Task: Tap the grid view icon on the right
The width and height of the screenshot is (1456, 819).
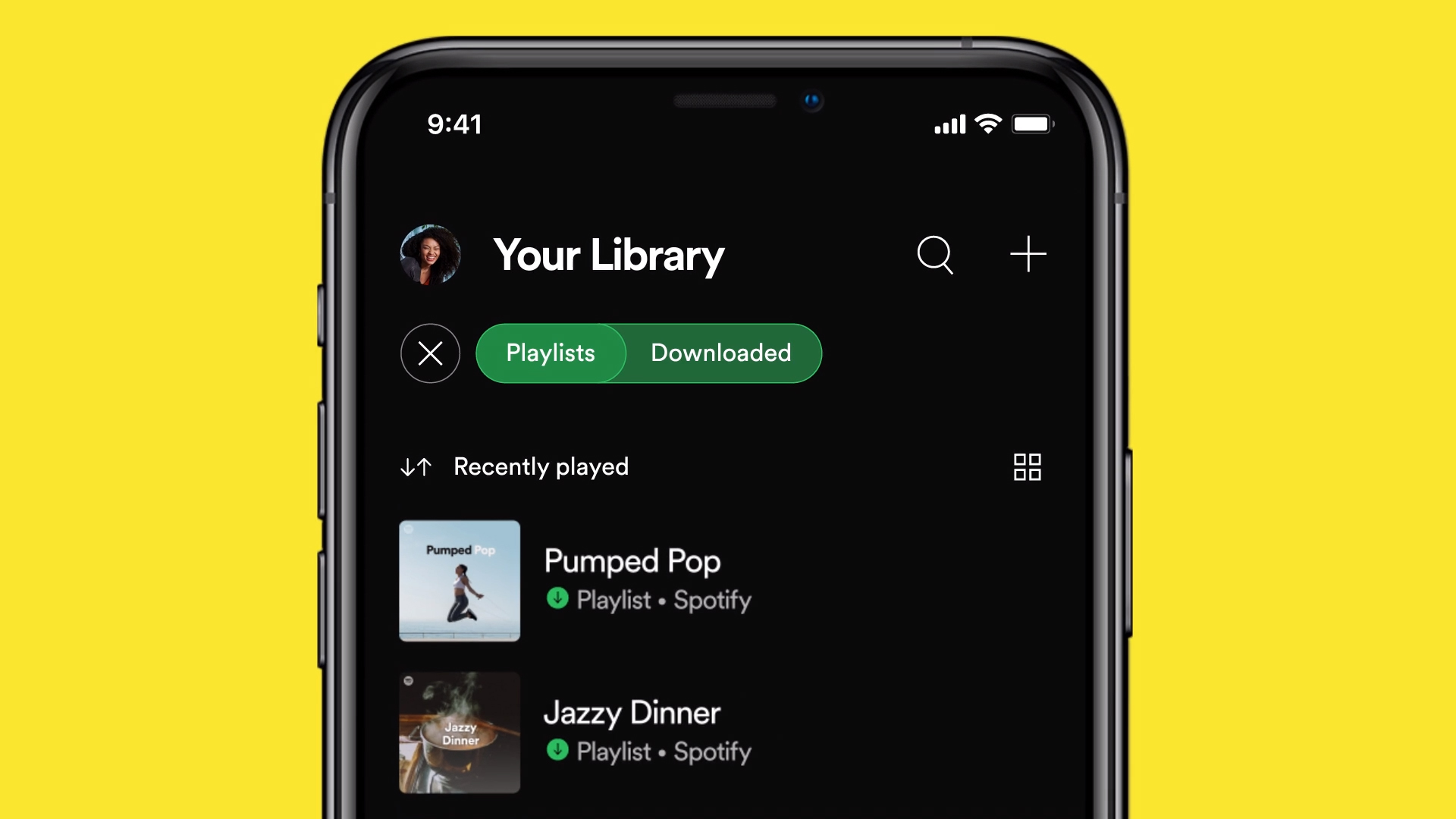Action: click(1027, 466)
